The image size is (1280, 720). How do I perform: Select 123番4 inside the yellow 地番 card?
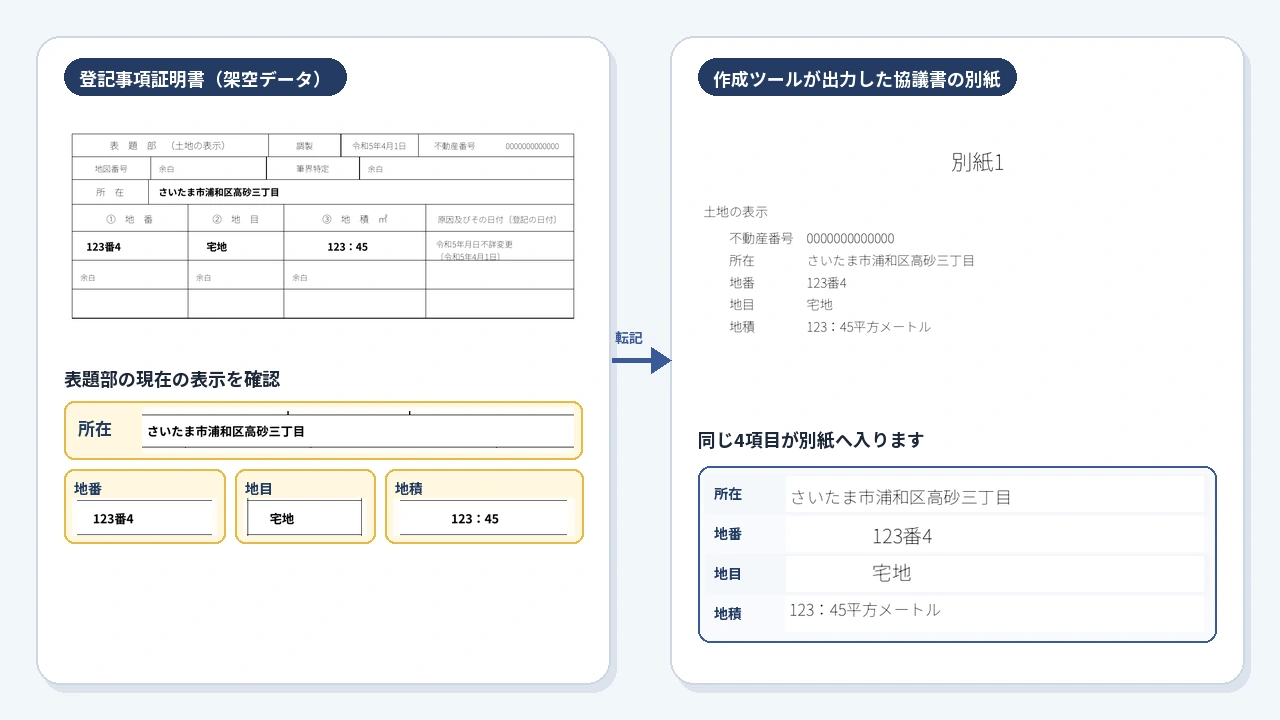pos(113,519)
